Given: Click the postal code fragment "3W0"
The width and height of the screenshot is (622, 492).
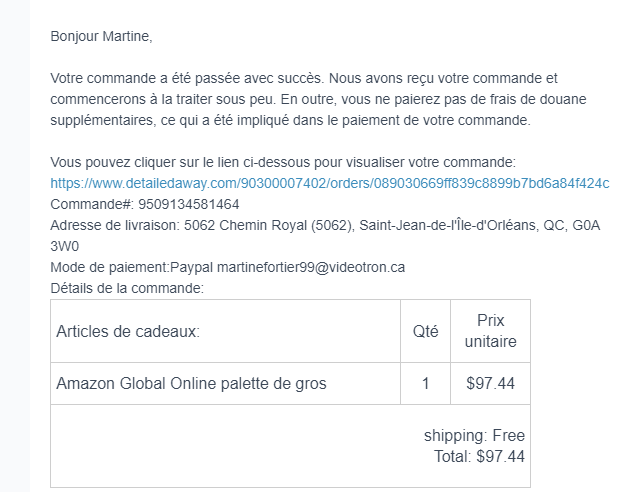Looking at the screenshot, I should (x=65, y=246).
